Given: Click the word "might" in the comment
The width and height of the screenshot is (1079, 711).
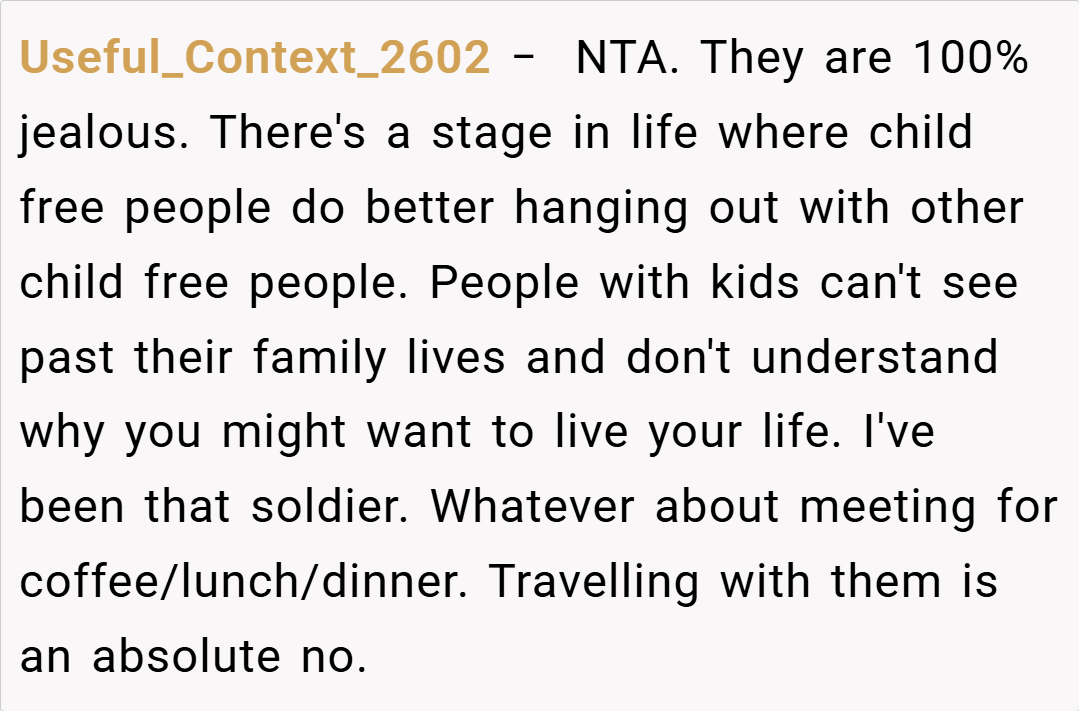Looking at the screenshot, I should pyautogui.click(x=285, y=433).
